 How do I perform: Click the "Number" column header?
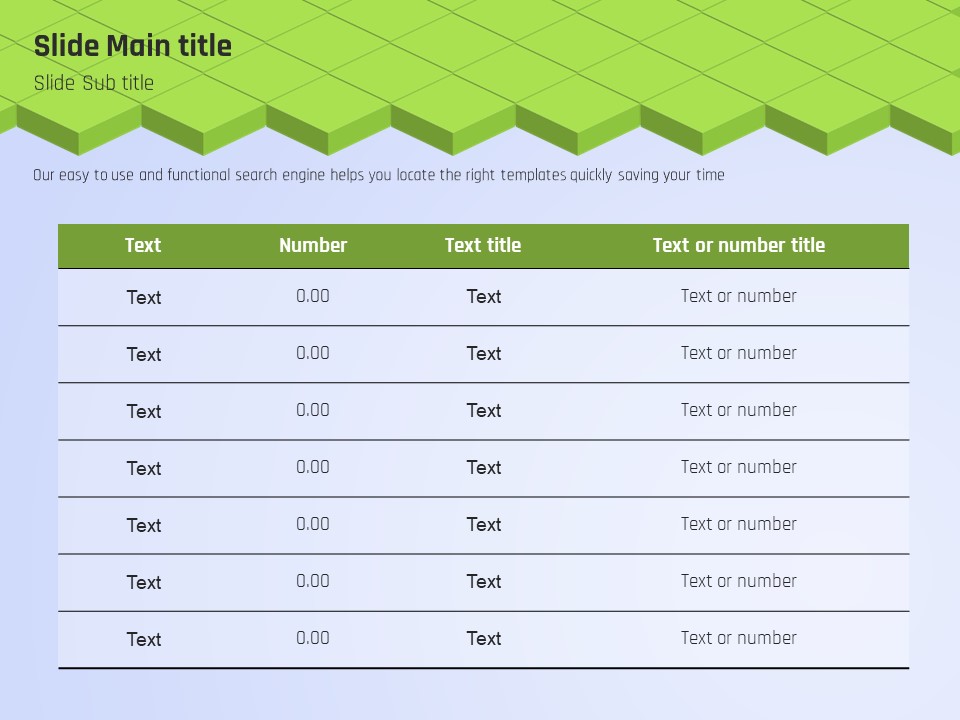[x=313, y=245]
